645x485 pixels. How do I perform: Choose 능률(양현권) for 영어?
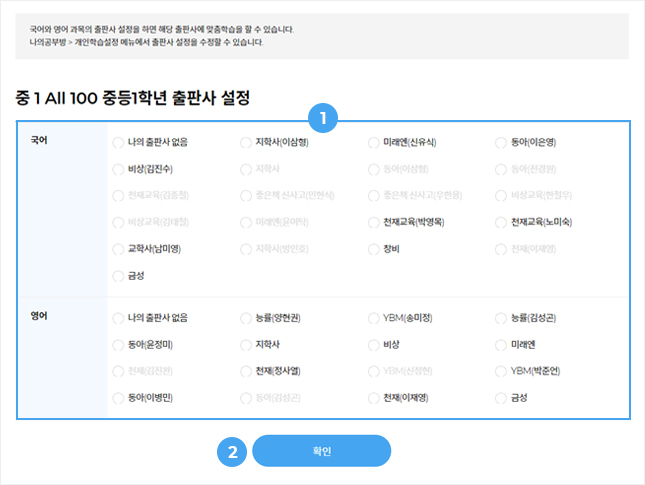[x=246, y=318]
